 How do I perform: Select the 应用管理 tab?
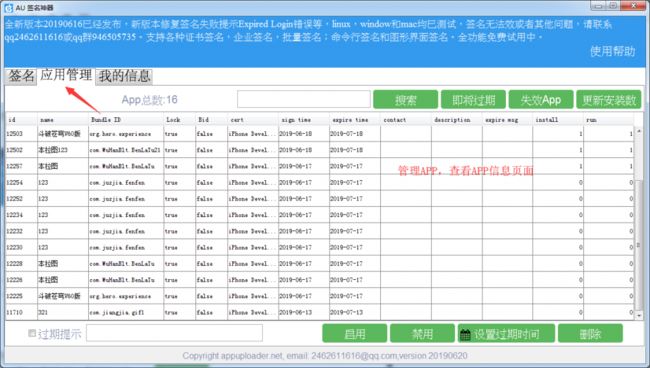[x=66, y=75]
